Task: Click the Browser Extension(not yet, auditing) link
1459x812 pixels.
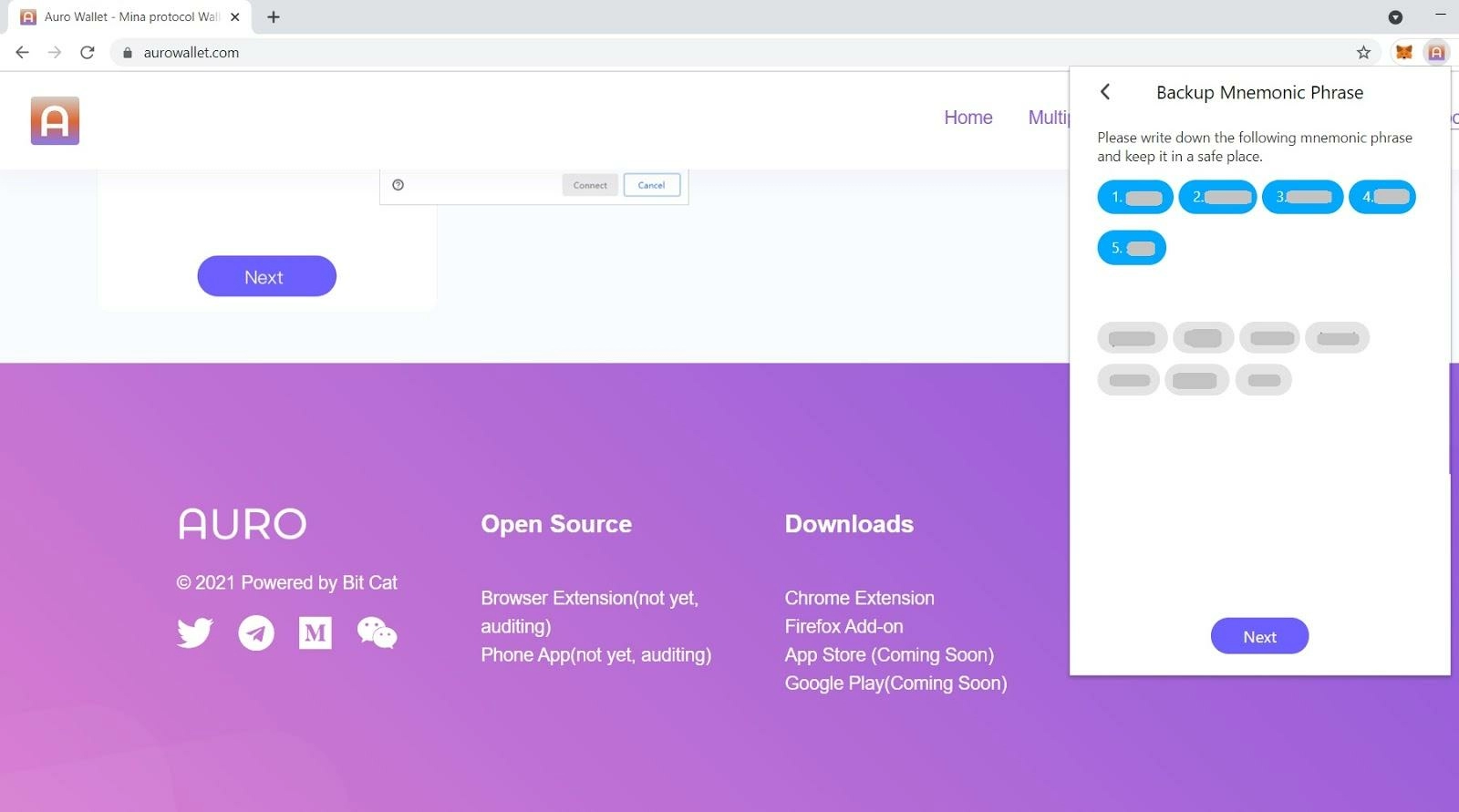Action: tap(590, 612)
